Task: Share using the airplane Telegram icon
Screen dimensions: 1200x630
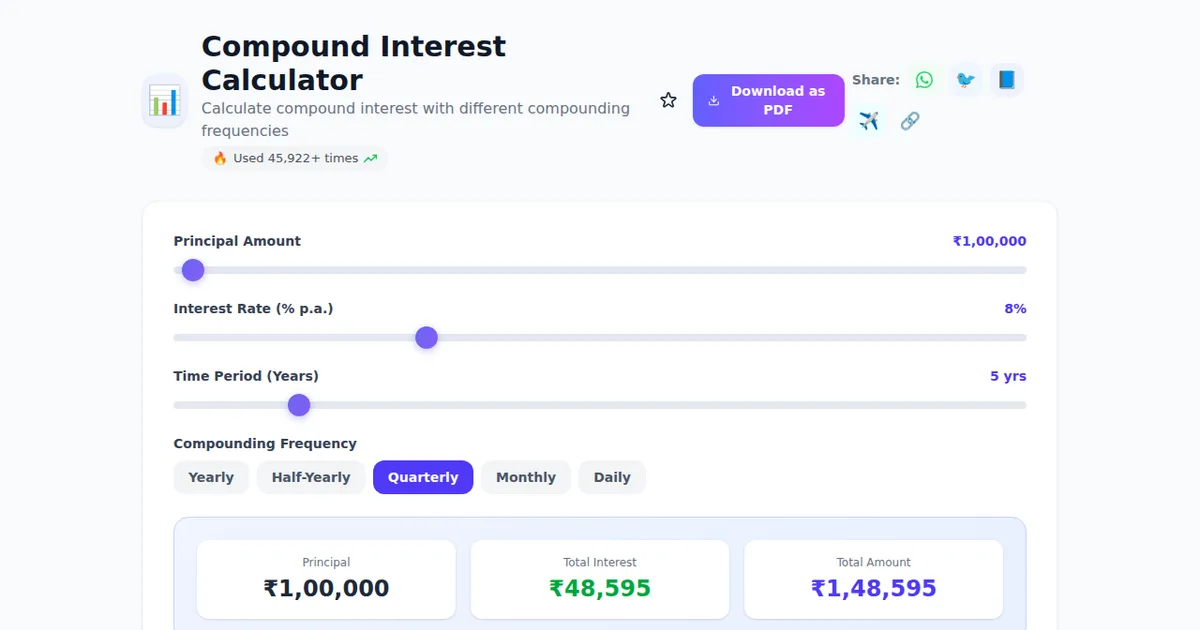Action: [869, 121]
